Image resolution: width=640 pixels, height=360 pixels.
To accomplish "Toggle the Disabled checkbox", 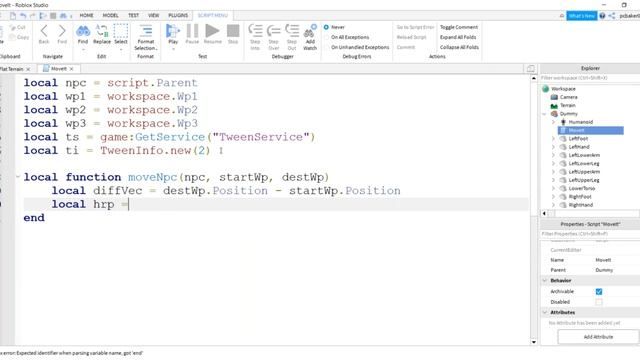I will click(x=599, y=302).
